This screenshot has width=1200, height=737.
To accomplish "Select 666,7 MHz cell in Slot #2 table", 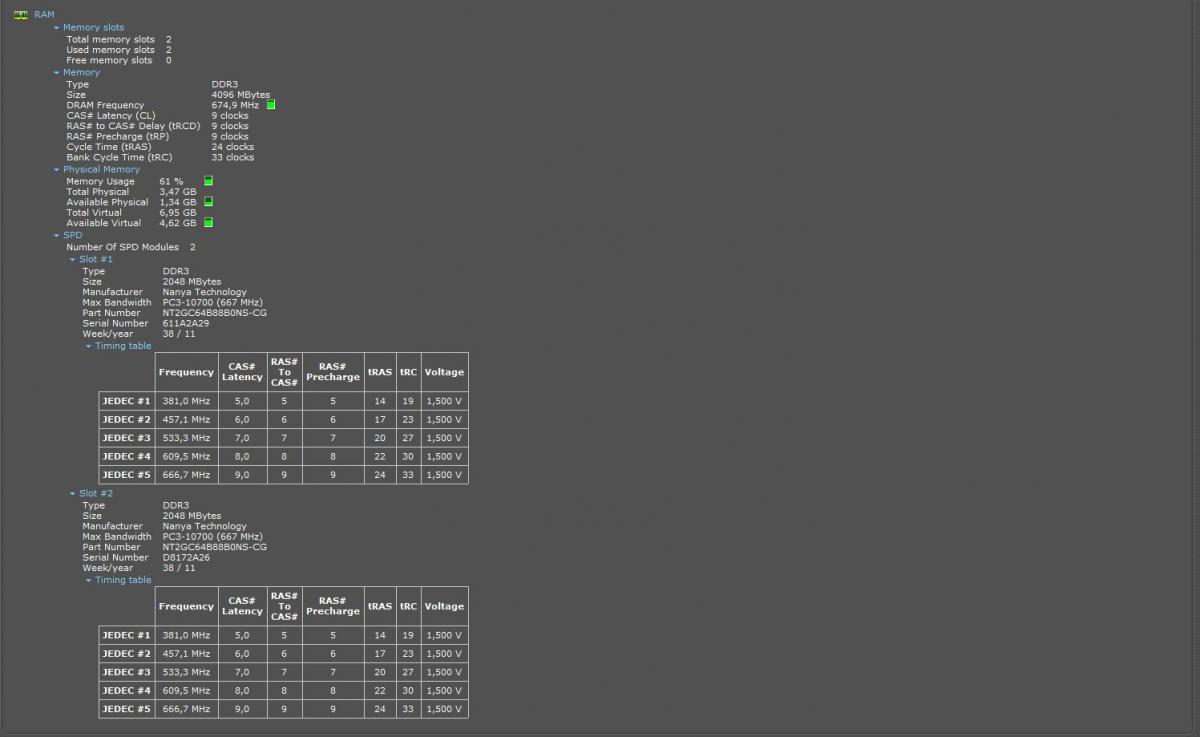I will (186, 709).
